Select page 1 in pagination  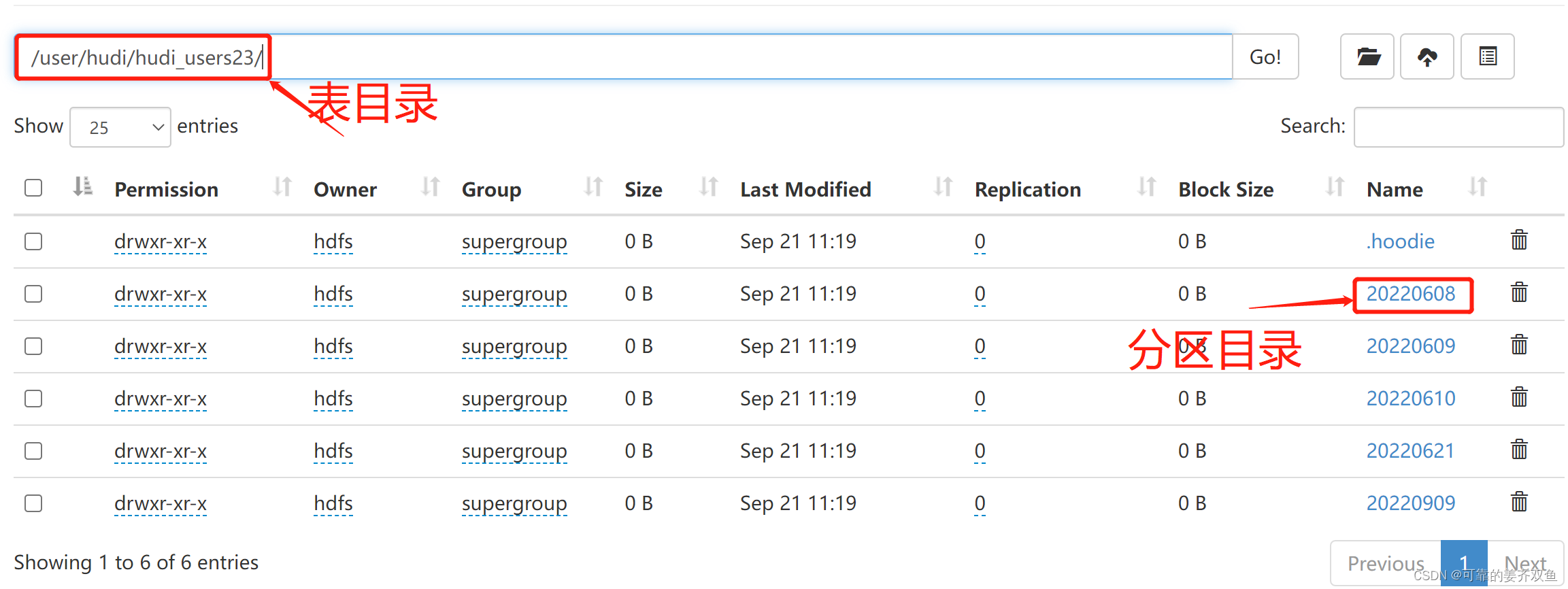[x=1464, y=563]
